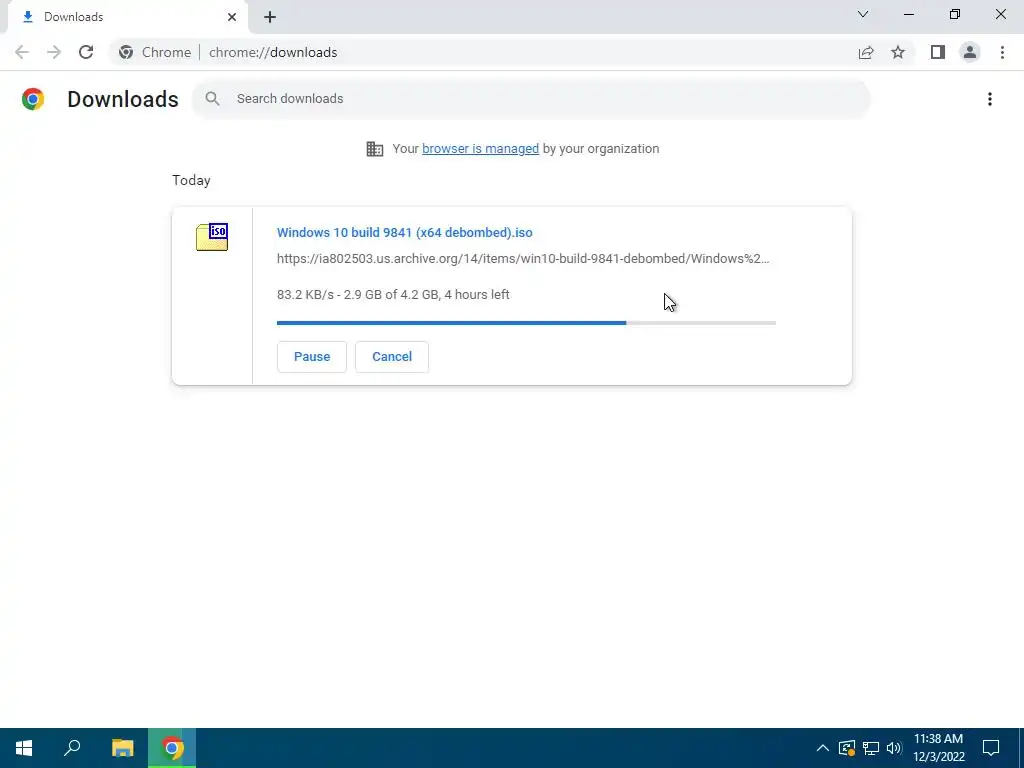Click the search magnifier icon in downloads

click(212, 99)
